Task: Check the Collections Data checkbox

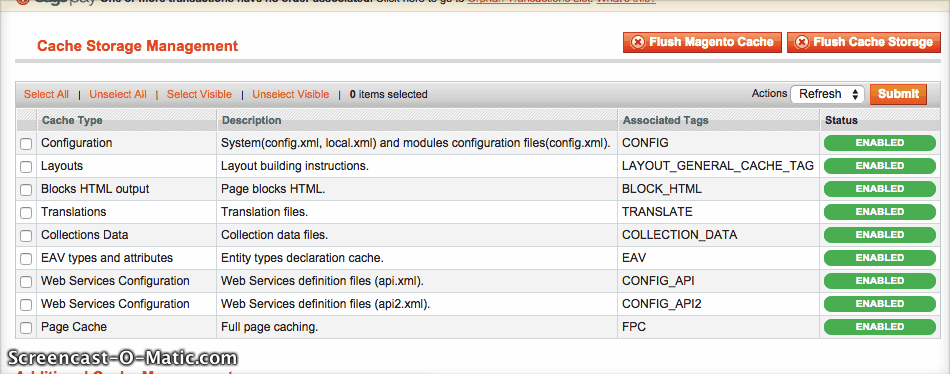Action: point(26,236)
